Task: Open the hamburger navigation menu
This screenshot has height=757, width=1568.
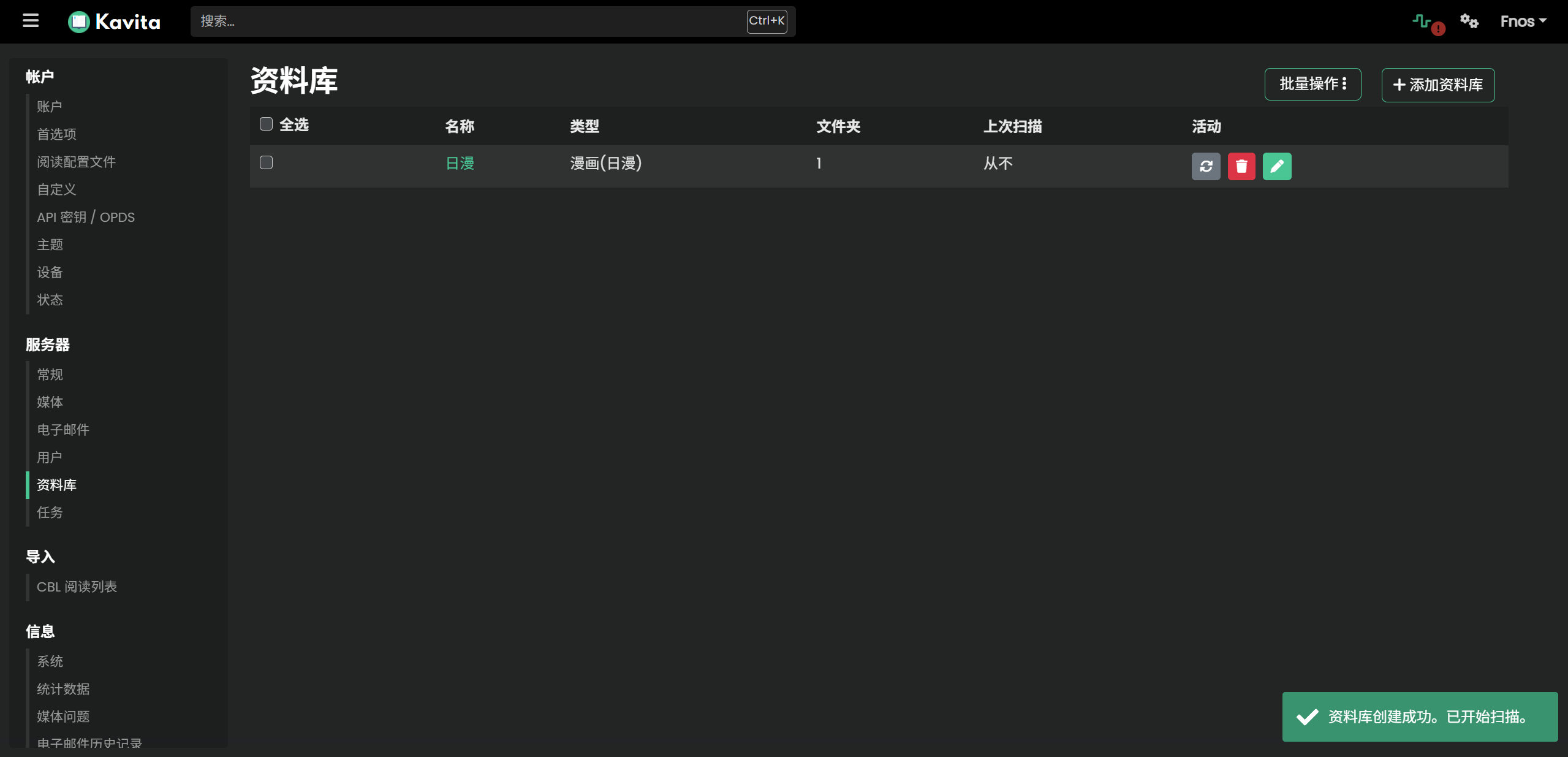Action: coord(31,21)
